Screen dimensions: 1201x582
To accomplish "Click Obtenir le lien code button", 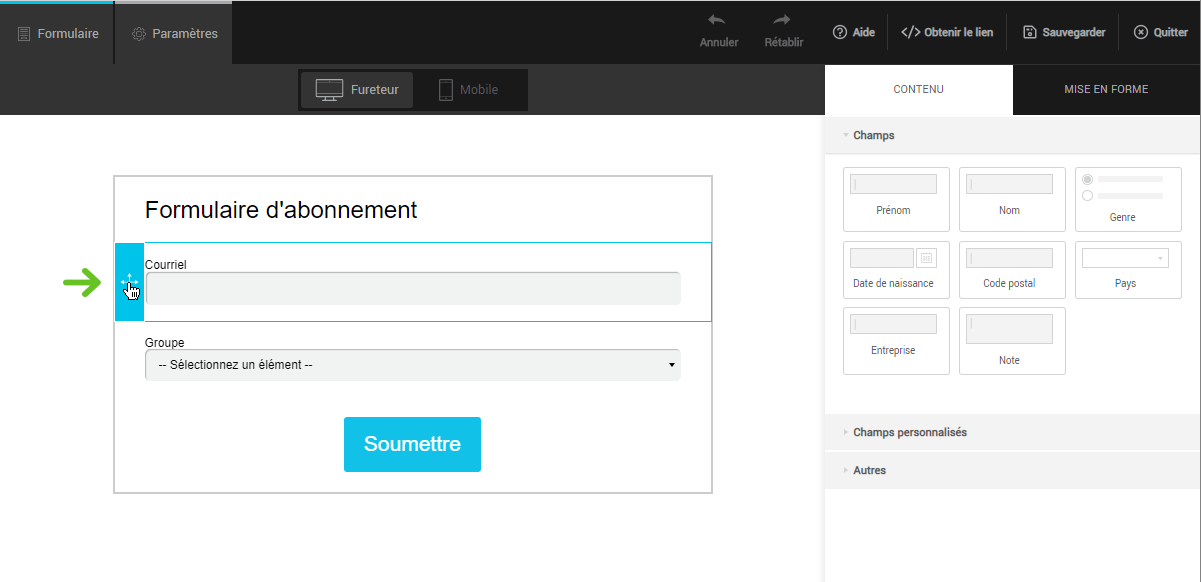I will coord(947,32).
